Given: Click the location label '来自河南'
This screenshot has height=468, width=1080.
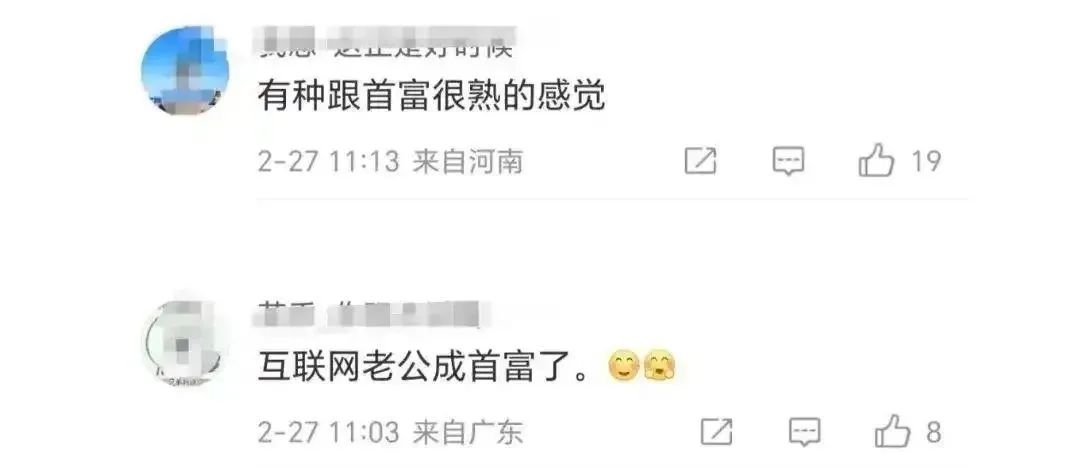Looking at the screenshot, I should point(468,162).
